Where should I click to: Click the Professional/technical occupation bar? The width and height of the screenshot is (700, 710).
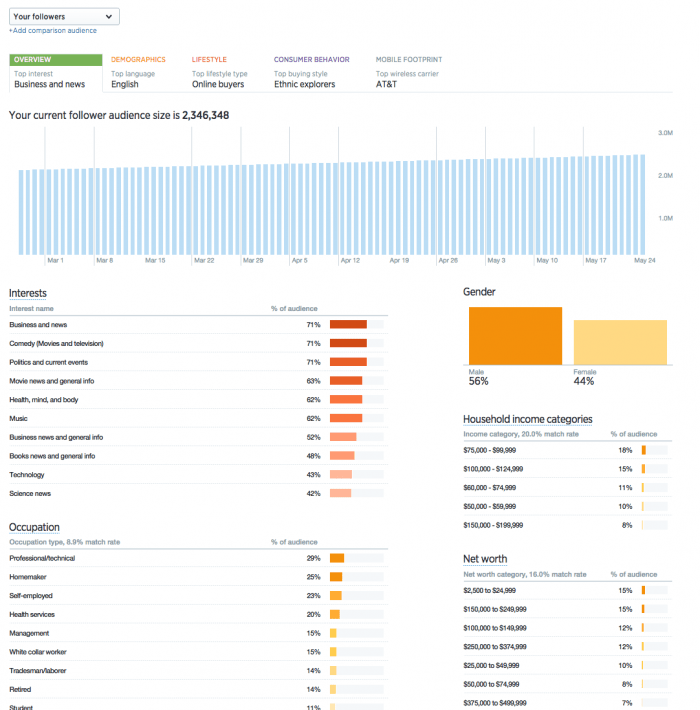click(x=337, y=558)
